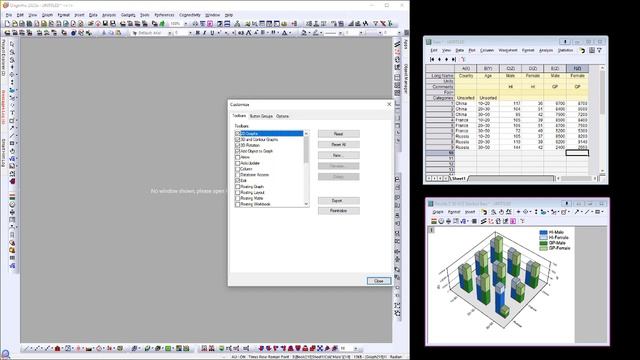Open the Preferences menu
Image resolution: width=640 pixels, height=360 pixels.
[164, 15]
